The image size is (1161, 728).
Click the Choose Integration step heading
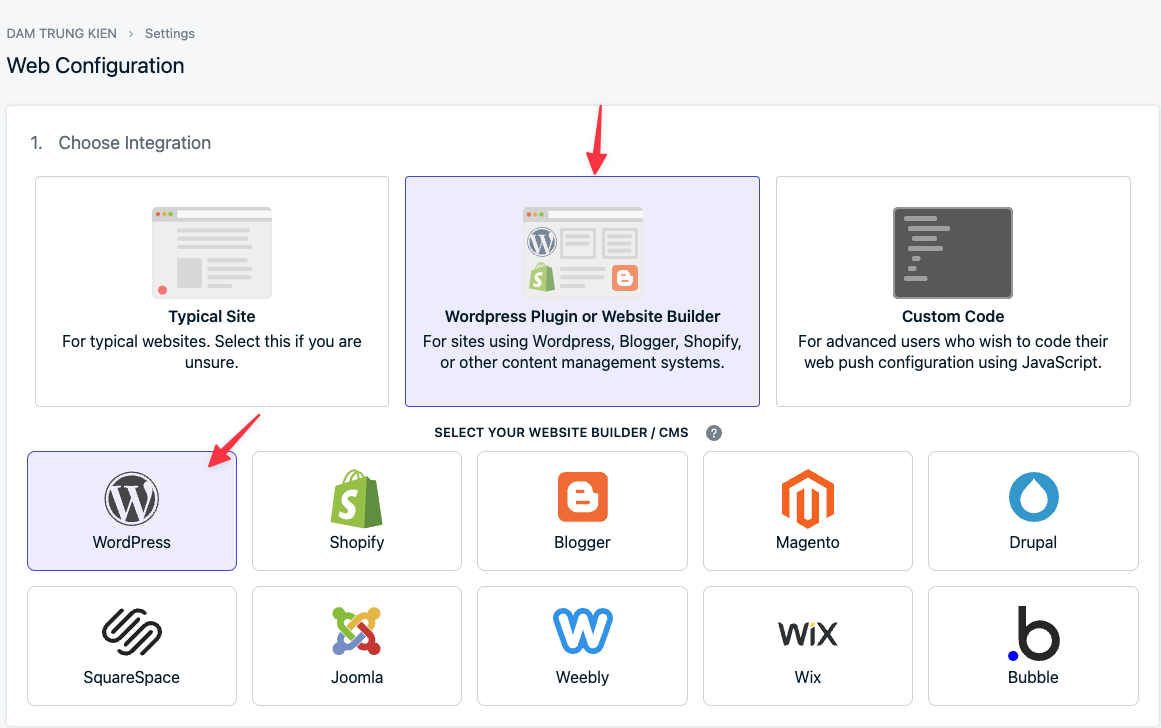click(x=135, y=143)
